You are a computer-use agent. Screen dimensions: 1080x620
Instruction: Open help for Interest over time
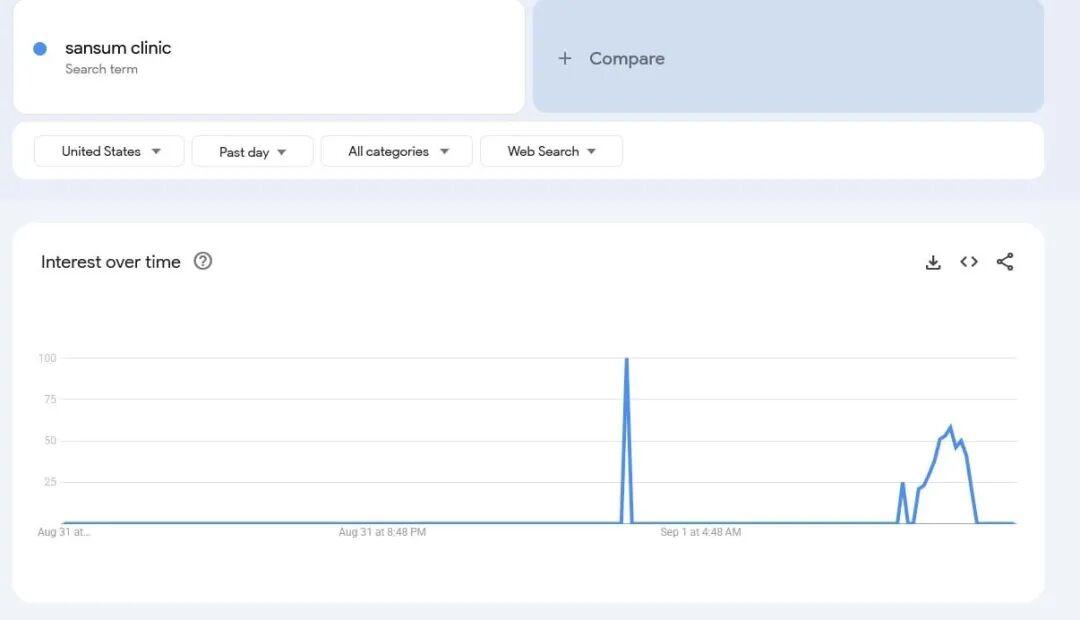203,262
